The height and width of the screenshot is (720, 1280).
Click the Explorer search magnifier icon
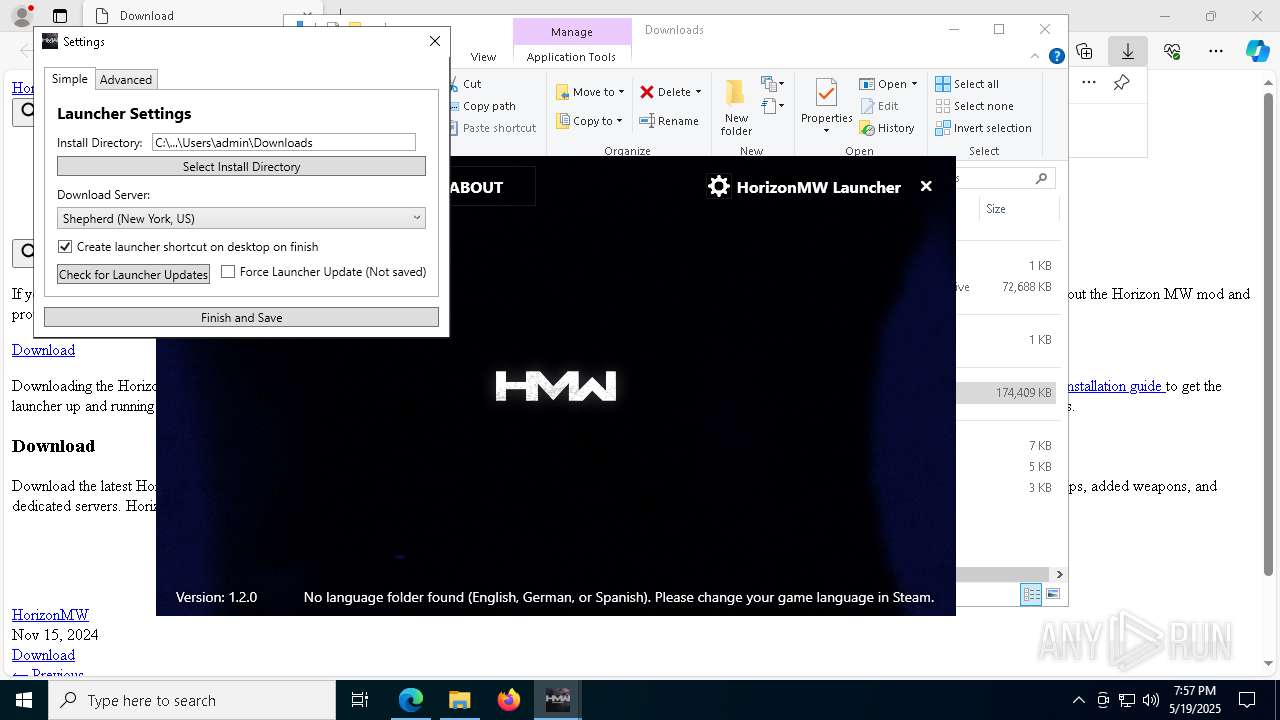[x=1041, y=178]
